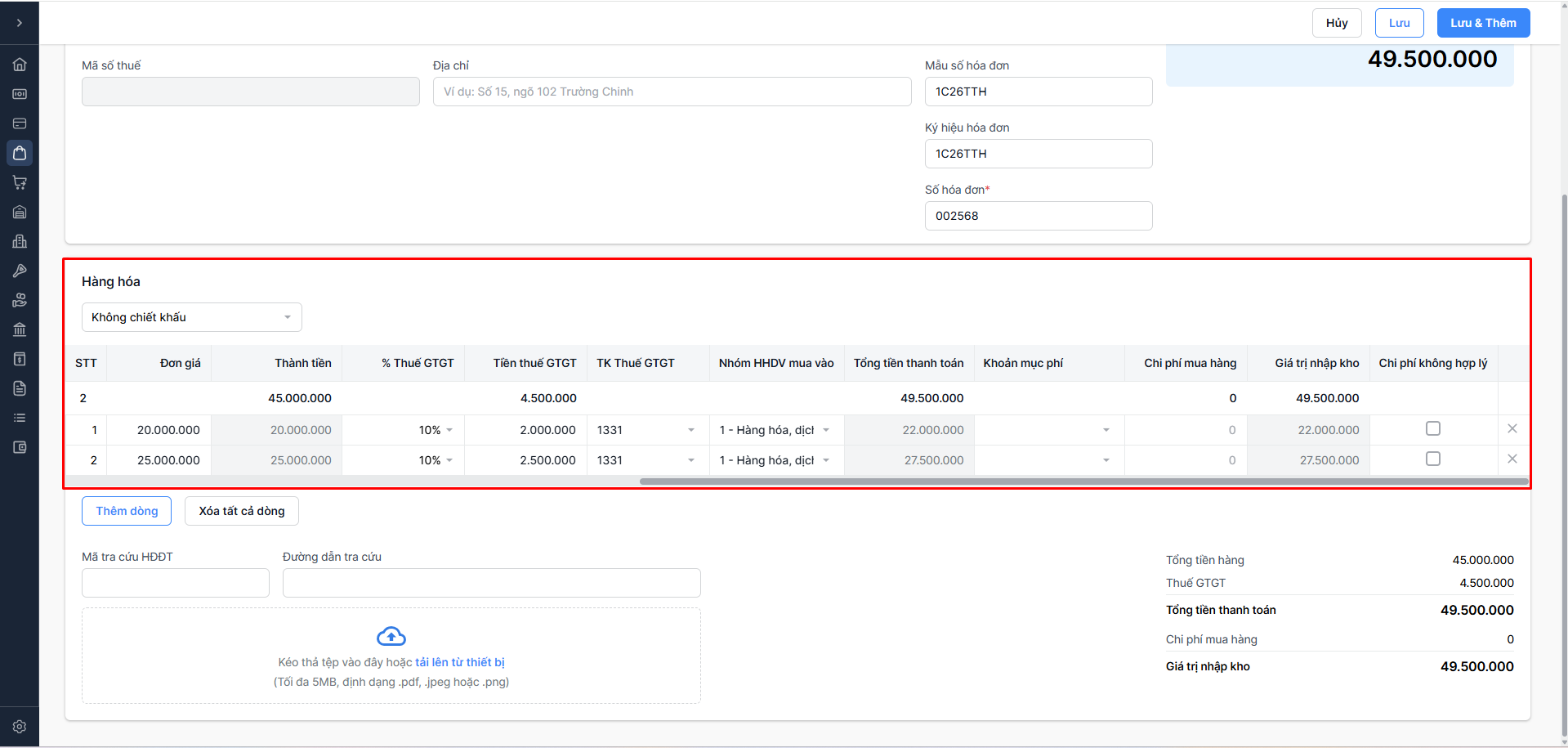Click the Thêm dòng button
Screen dimensions: 1568x748
coord(127,511)
